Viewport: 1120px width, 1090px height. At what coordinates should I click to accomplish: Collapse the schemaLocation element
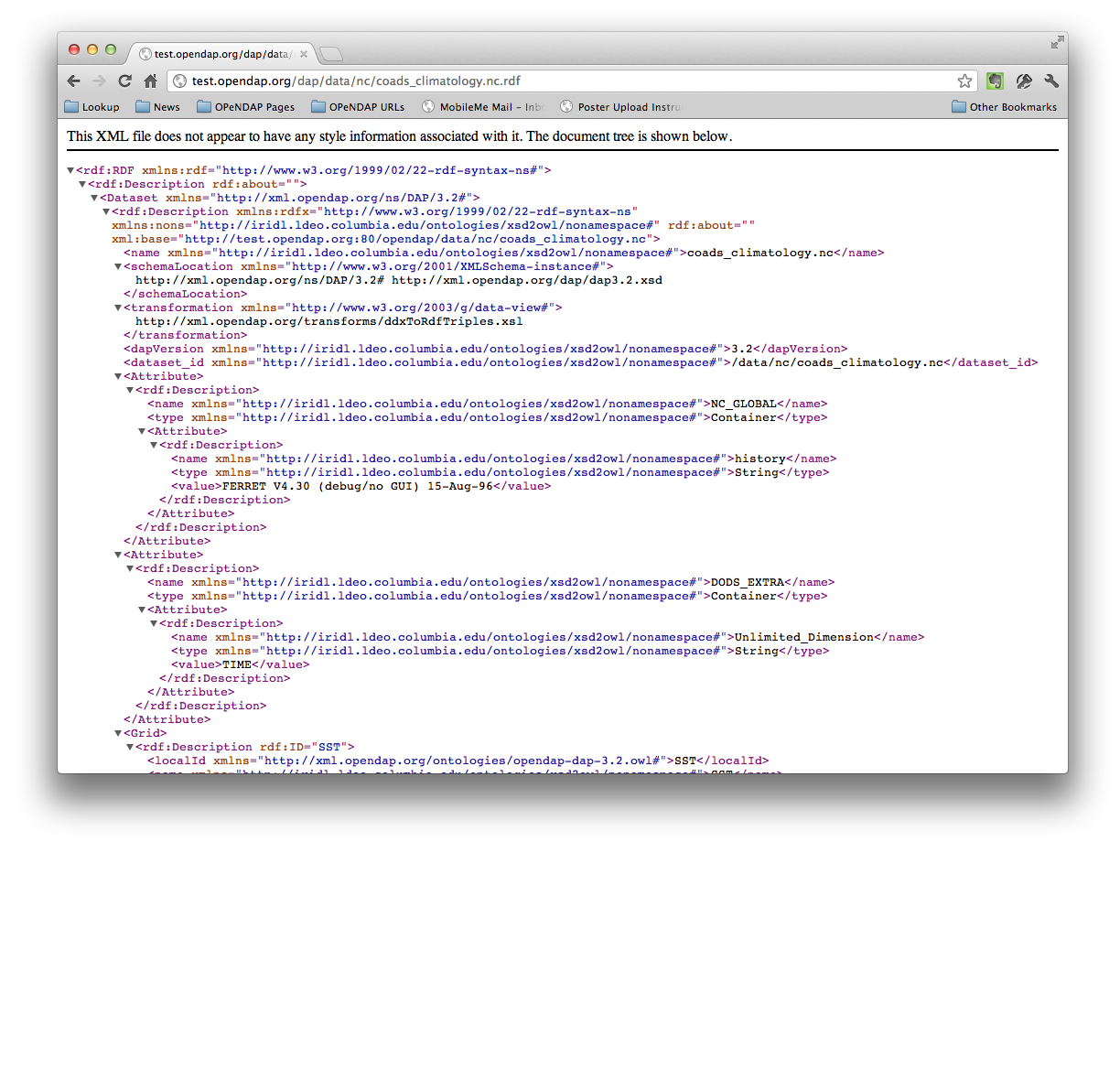click(118, 266)
